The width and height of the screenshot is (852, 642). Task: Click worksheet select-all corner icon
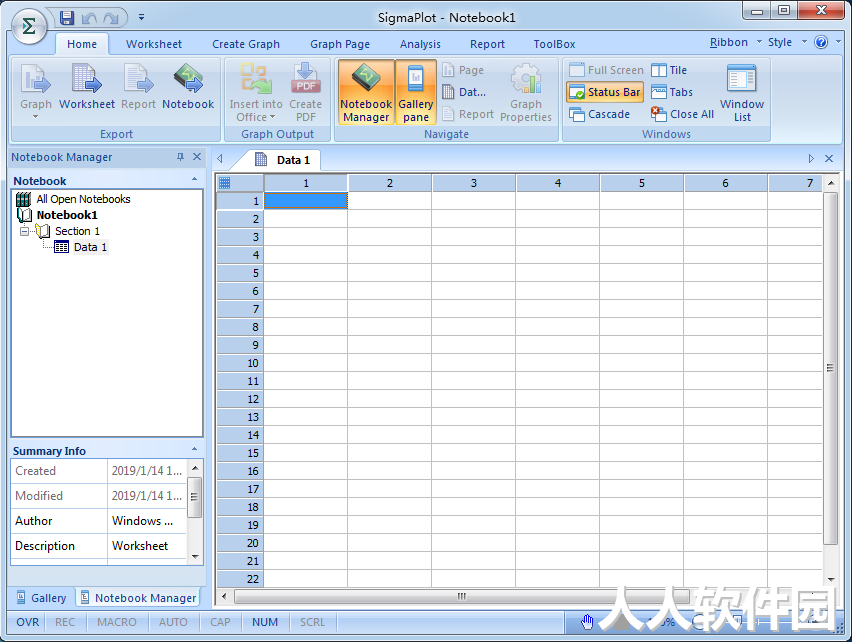pyautogui.click(x=224, y=183)
